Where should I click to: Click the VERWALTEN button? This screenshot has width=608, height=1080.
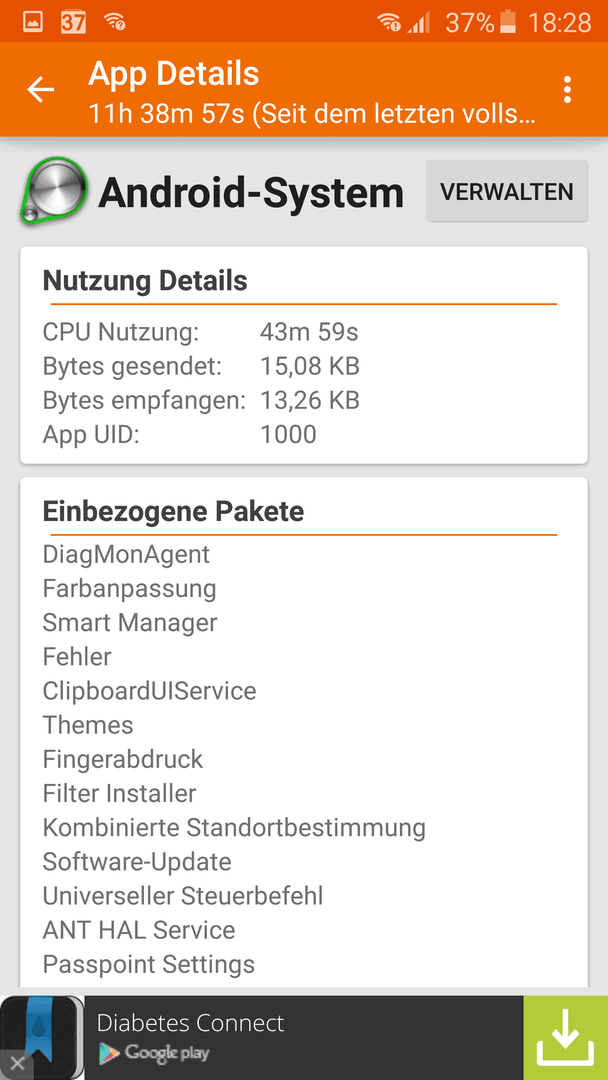[x=507, y=191]
